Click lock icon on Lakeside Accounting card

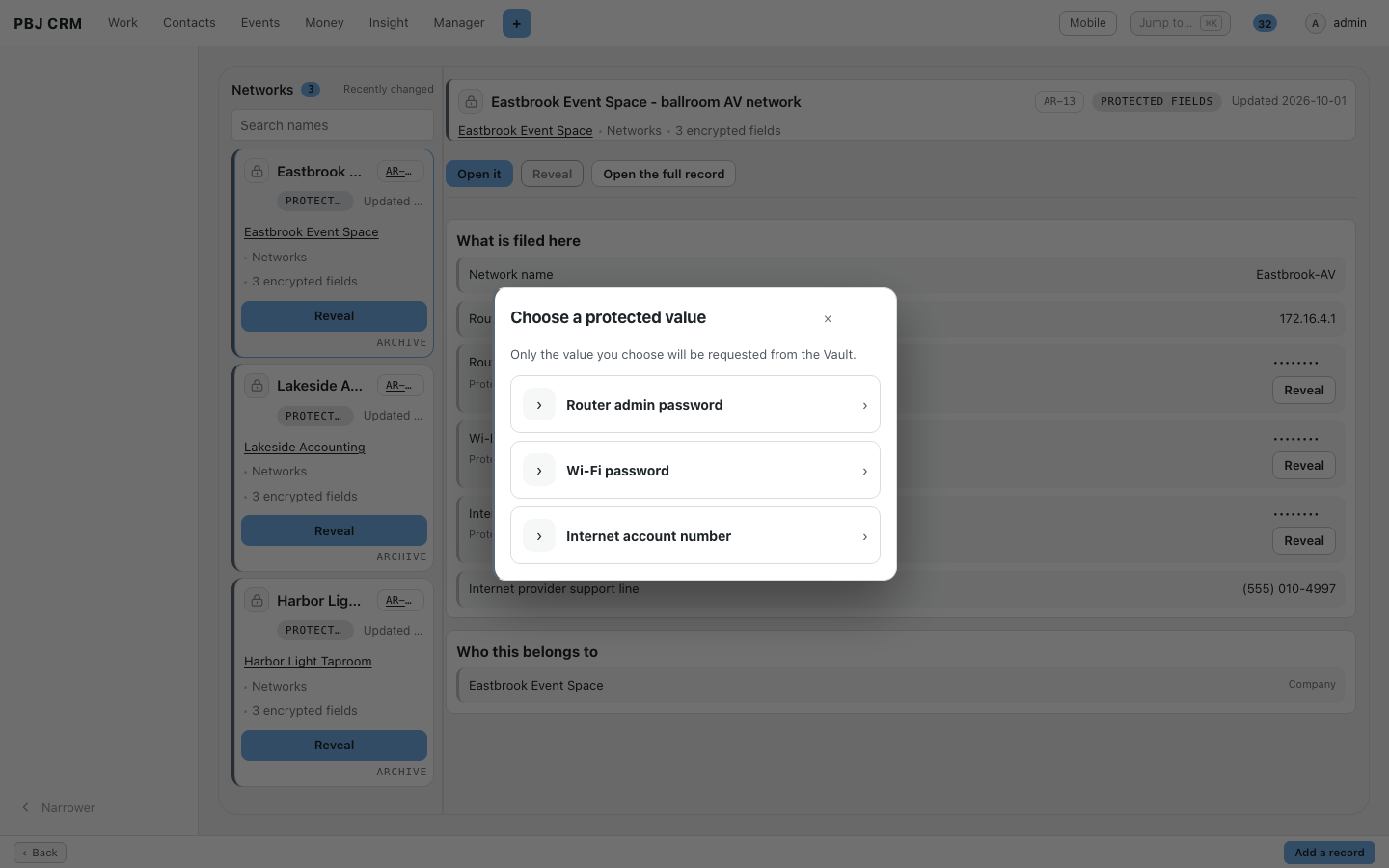[257, 386]
